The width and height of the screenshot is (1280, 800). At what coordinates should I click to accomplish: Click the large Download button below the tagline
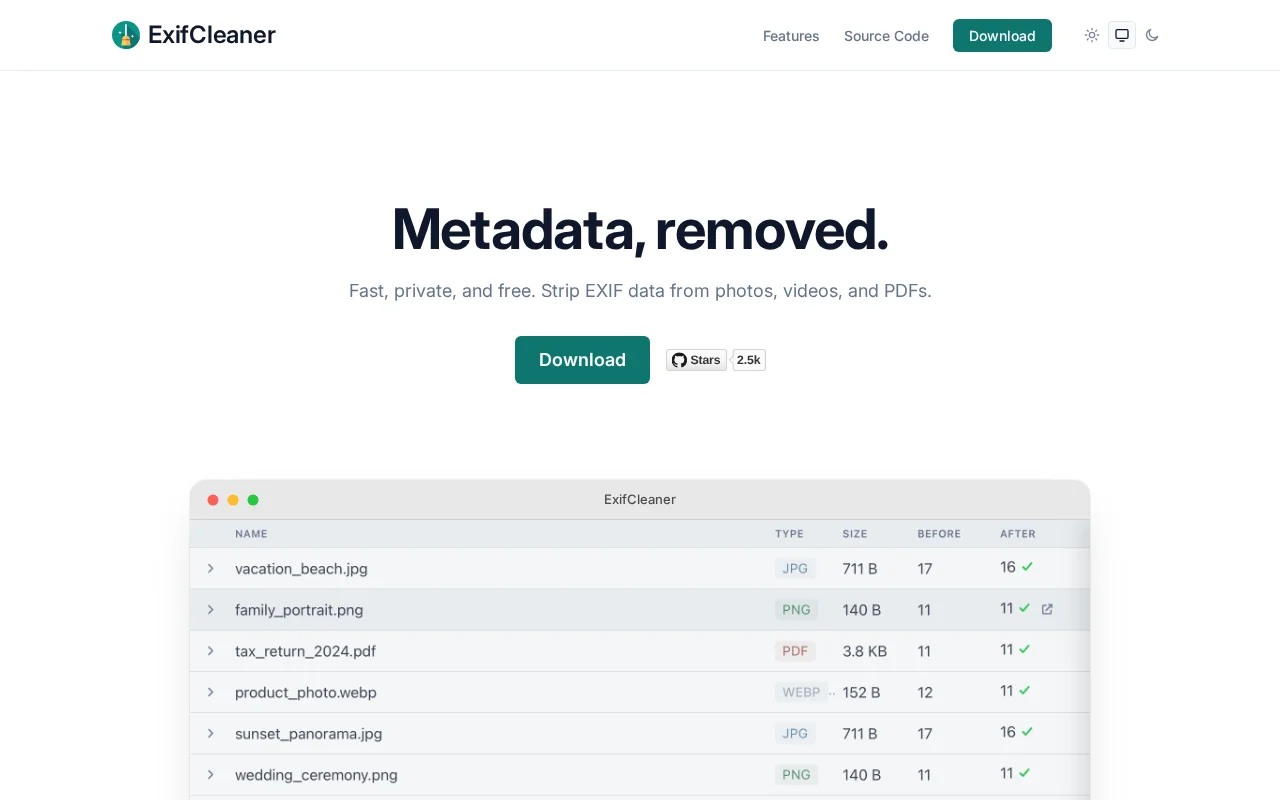point(582,360)
